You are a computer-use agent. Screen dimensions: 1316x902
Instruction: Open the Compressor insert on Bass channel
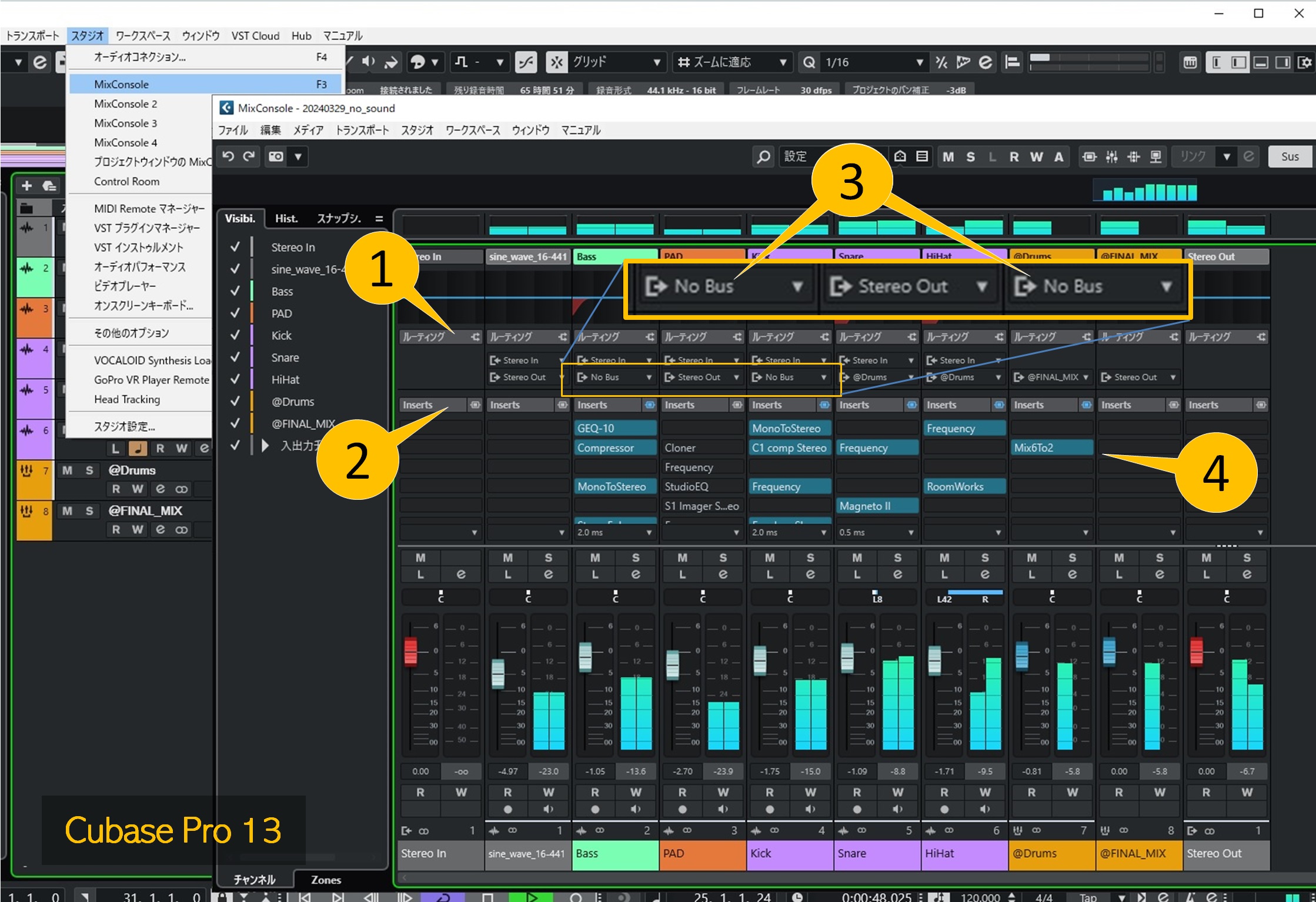point(615,447)
